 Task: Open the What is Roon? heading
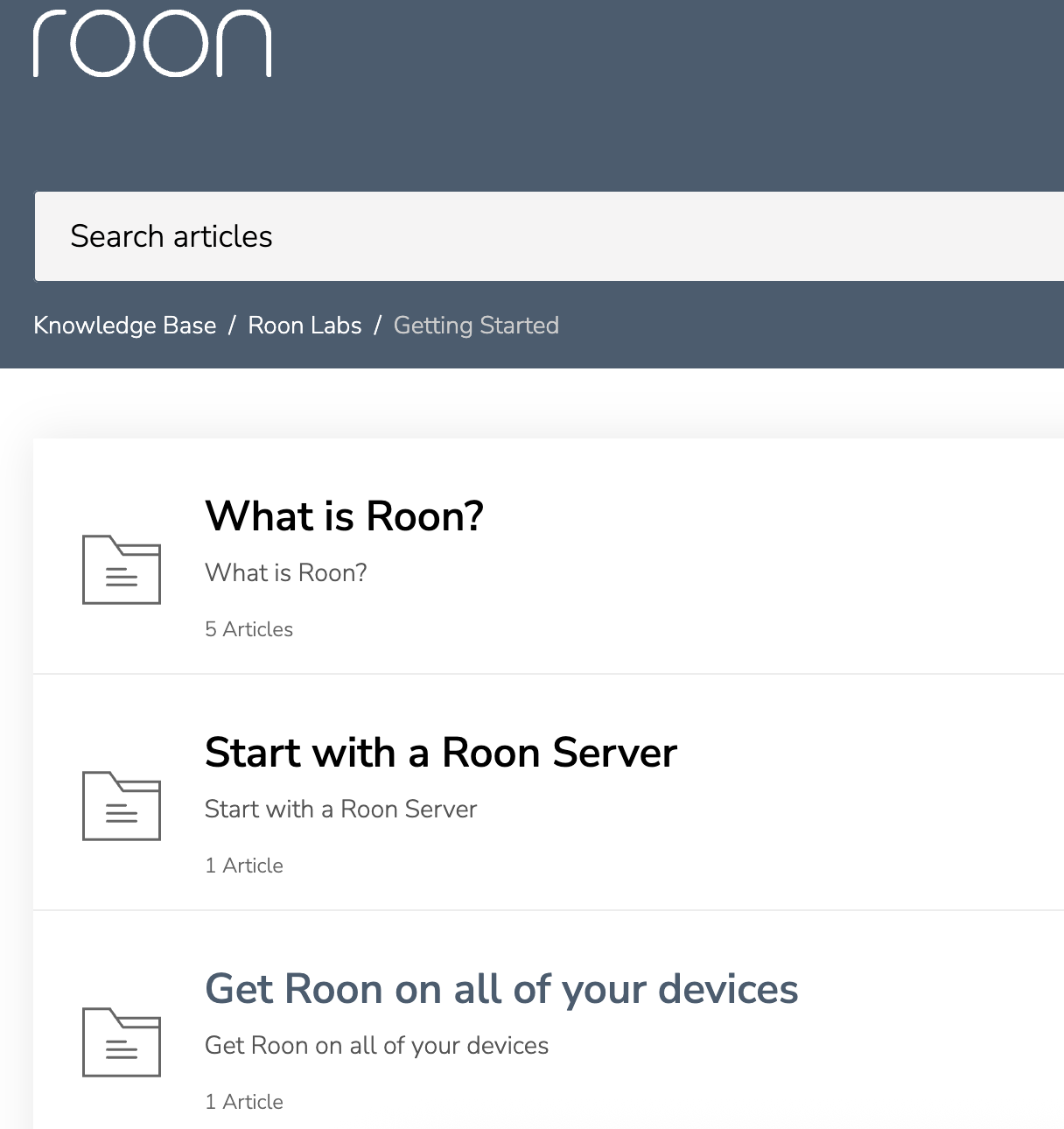coord(344,515)
